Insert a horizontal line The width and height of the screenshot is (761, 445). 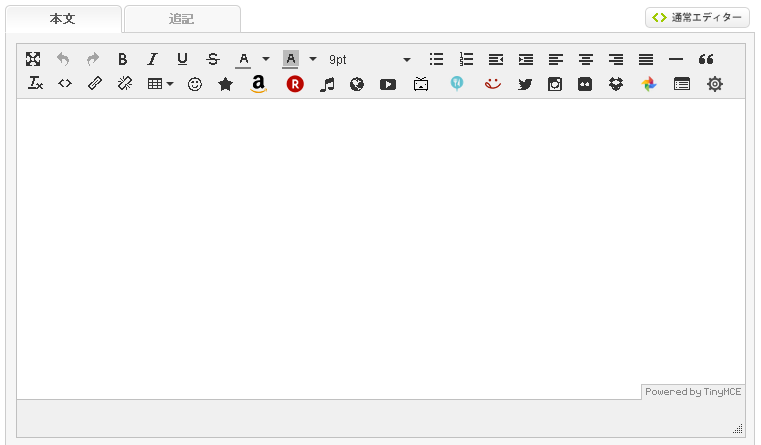(676, 59)
